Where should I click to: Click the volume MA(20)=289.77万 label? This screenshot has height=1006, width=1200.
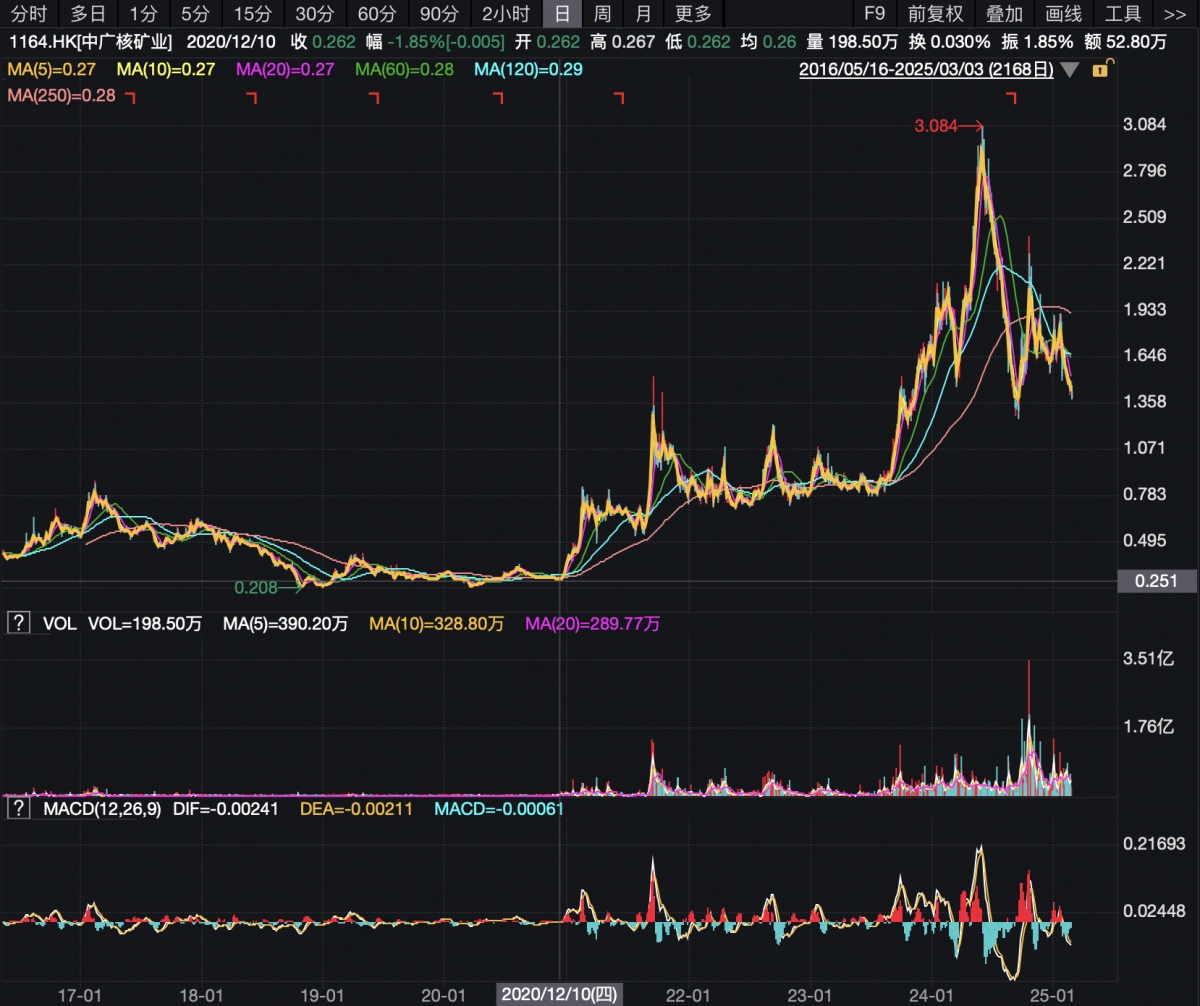(x=592, y=624)
